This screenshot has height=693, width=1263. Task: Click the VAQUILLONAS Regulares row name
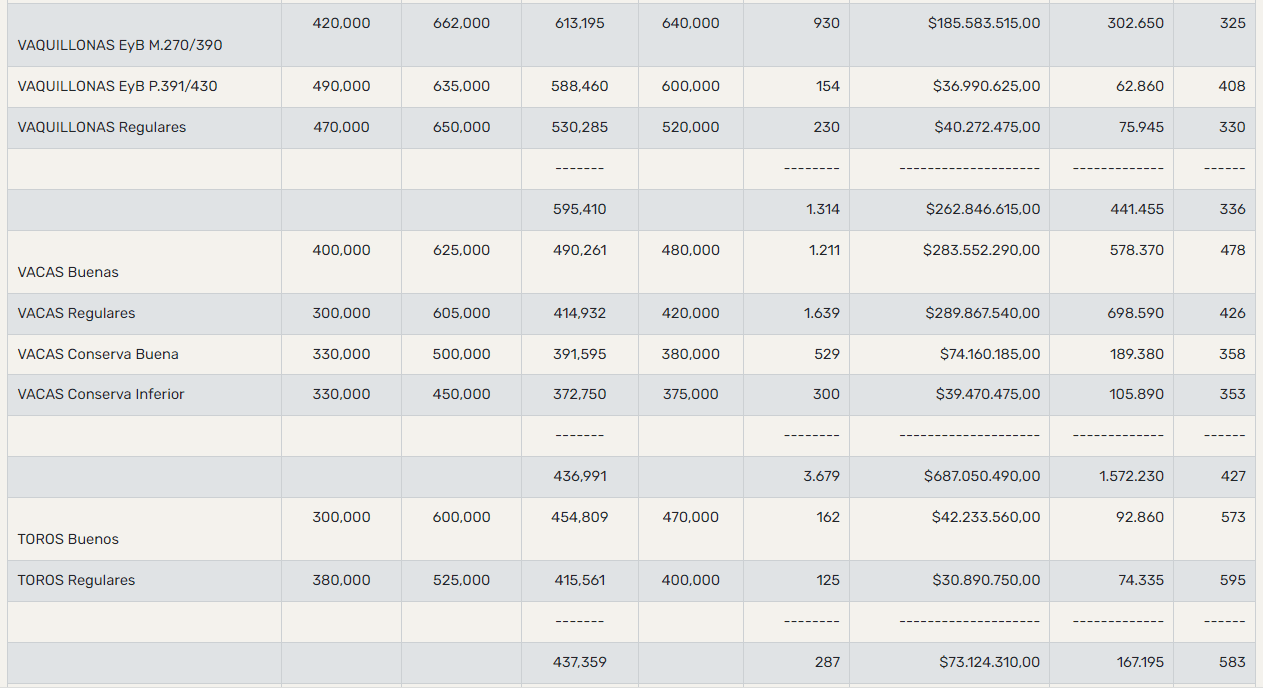[x=102, y=128]
